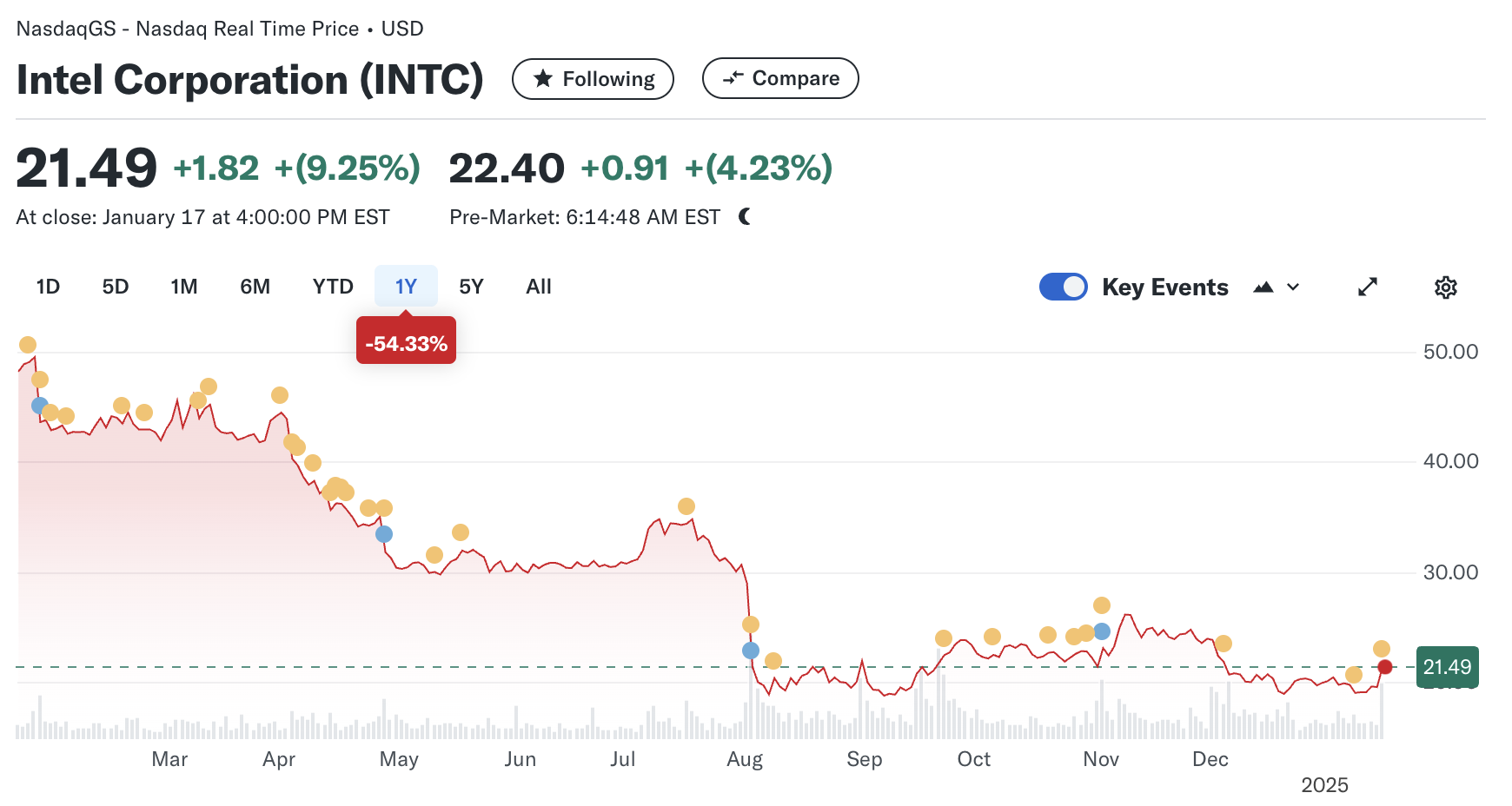This screenshot has width=1512, height=806.
Task: Click the blue event marker near August
Action: click(751, 651)
